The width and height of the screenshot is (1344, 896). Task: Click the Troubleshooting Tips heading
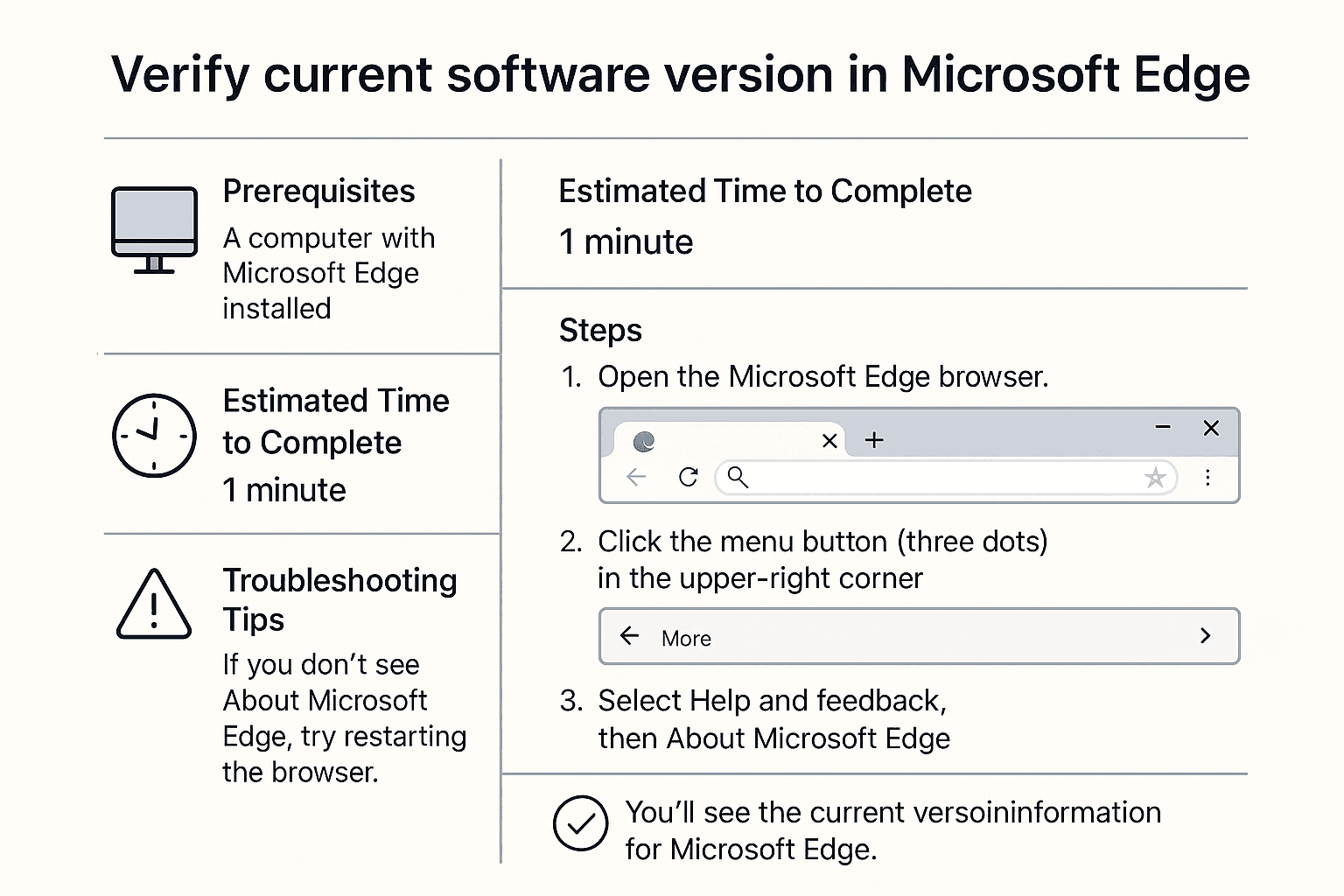pyautogui.click(x=339, y=599)
